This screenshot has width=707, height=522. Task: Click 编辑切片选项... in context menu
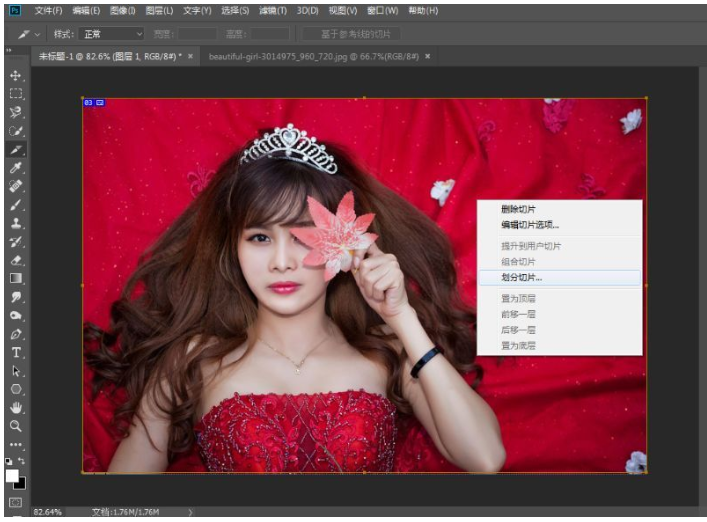coord(530,225)
